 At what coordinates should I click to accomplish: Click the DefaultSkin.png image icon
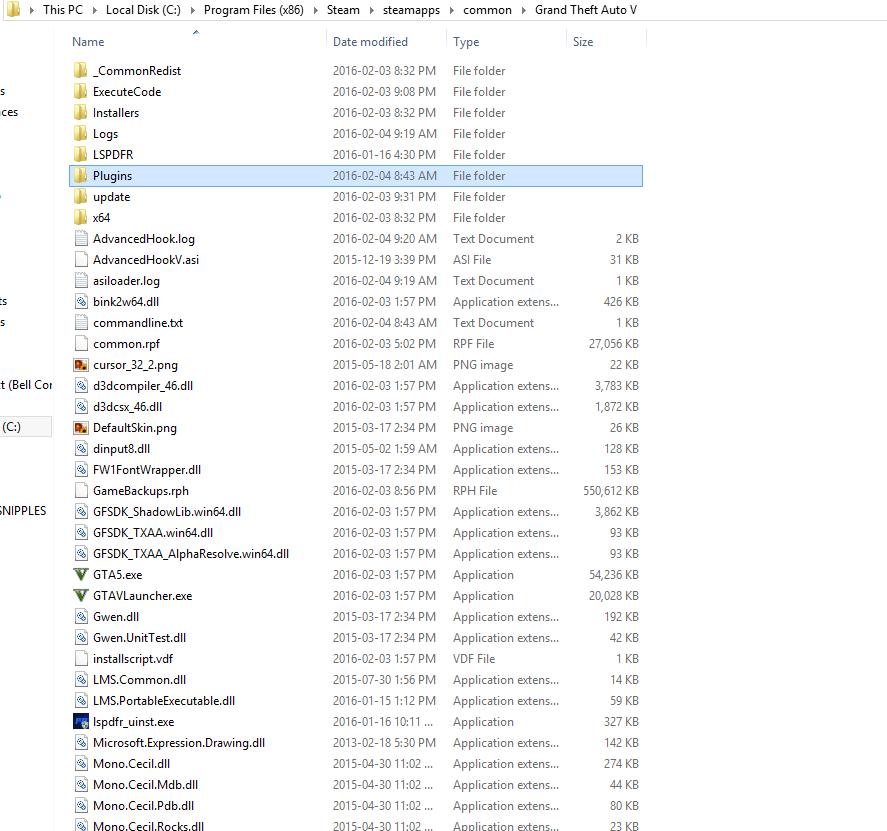81,428
